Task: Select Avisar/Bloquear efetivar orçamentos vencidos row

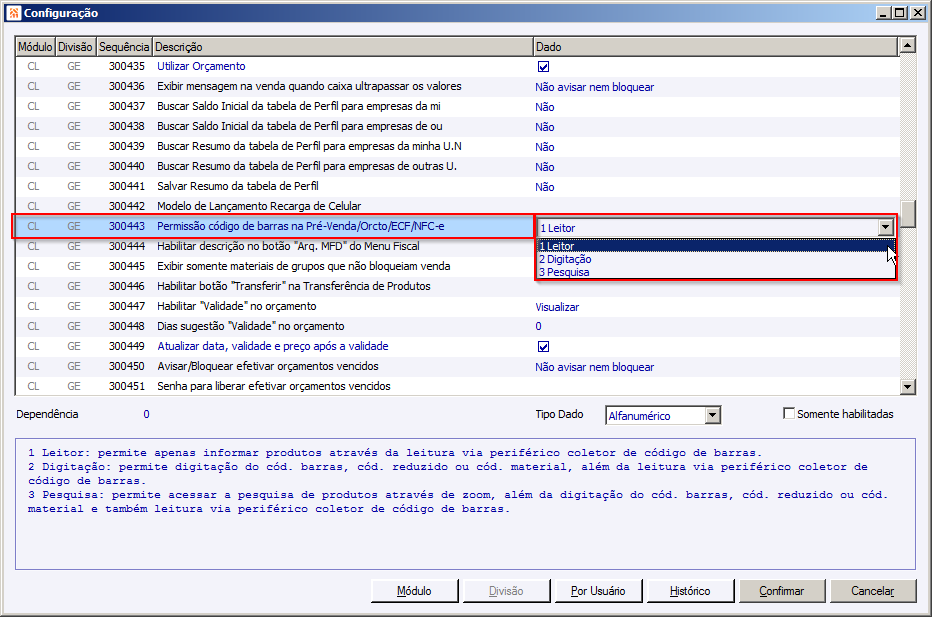Action: point(456,366)
